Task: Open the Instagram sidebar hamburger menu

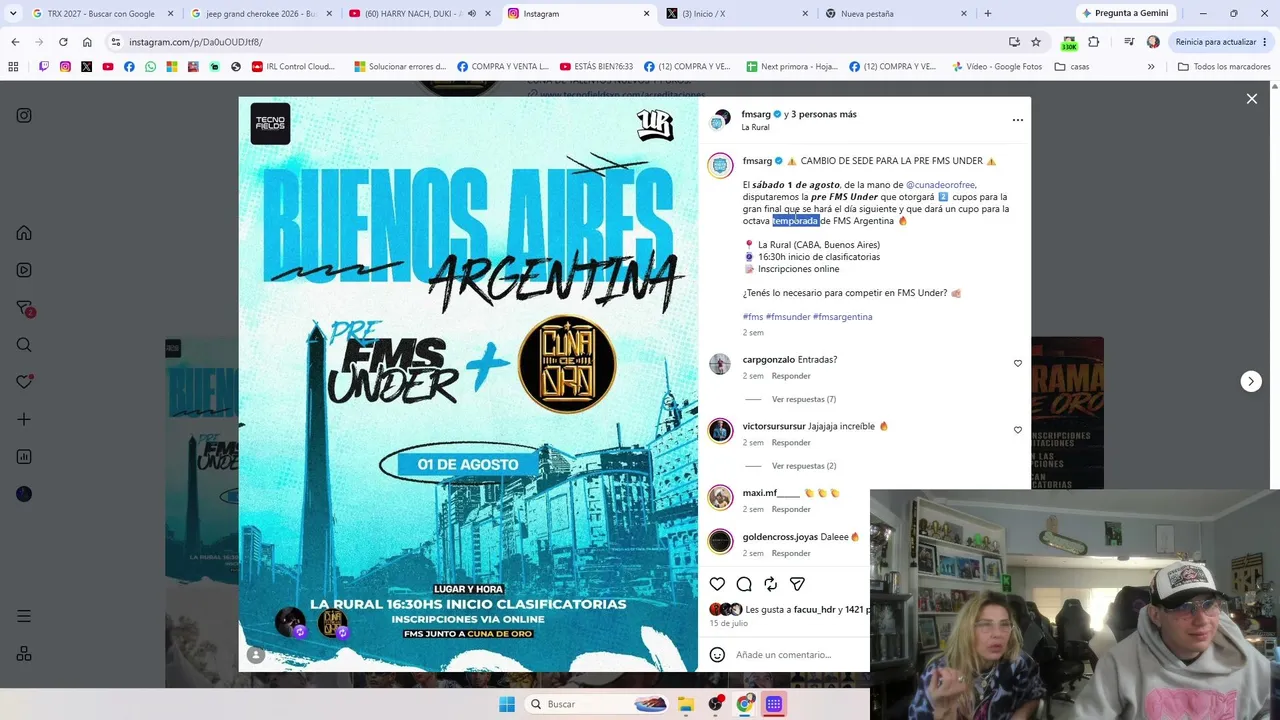Action: 24,616
